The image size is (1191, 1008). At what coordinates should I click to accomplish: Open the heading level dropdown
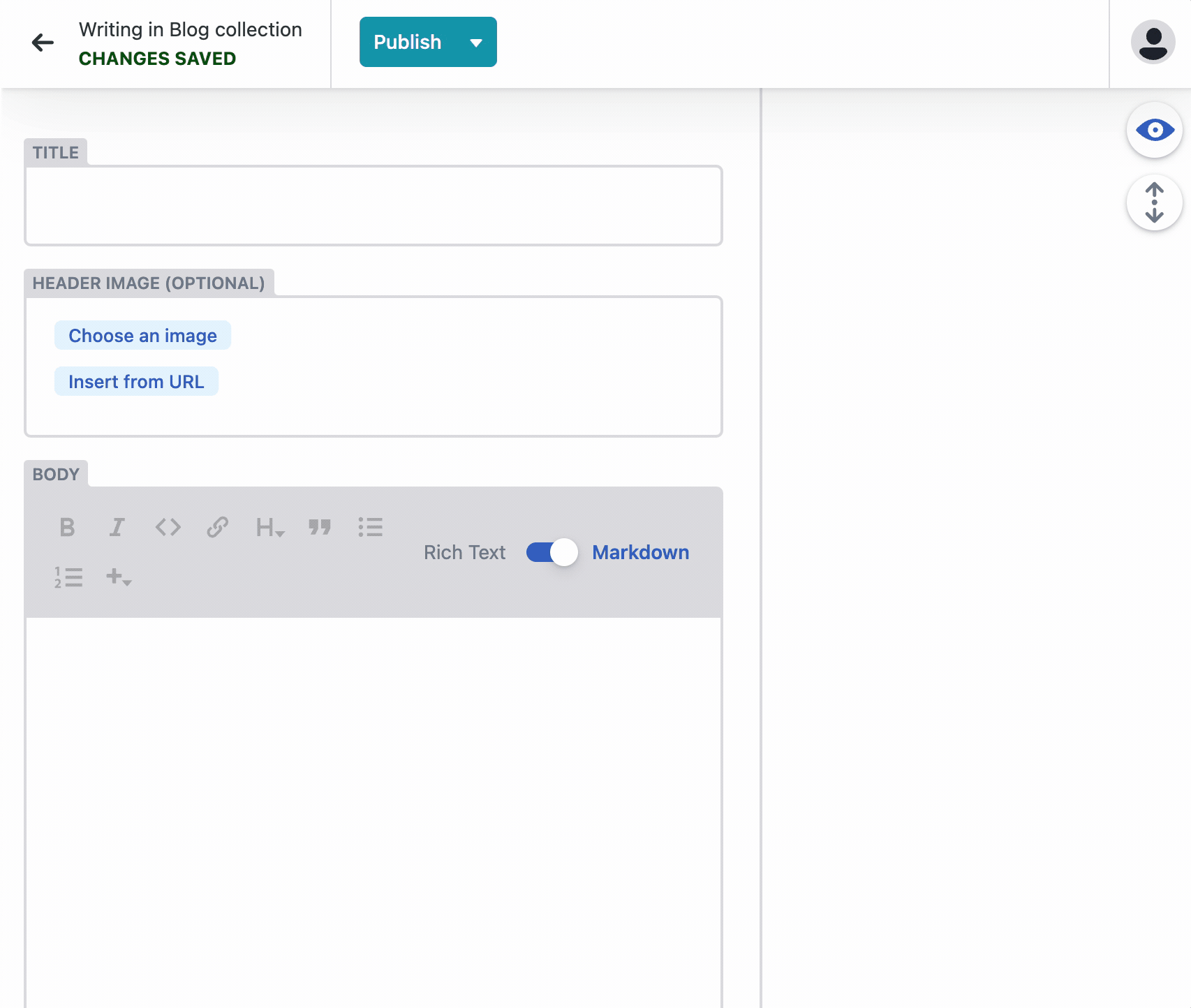click(269, 528)
